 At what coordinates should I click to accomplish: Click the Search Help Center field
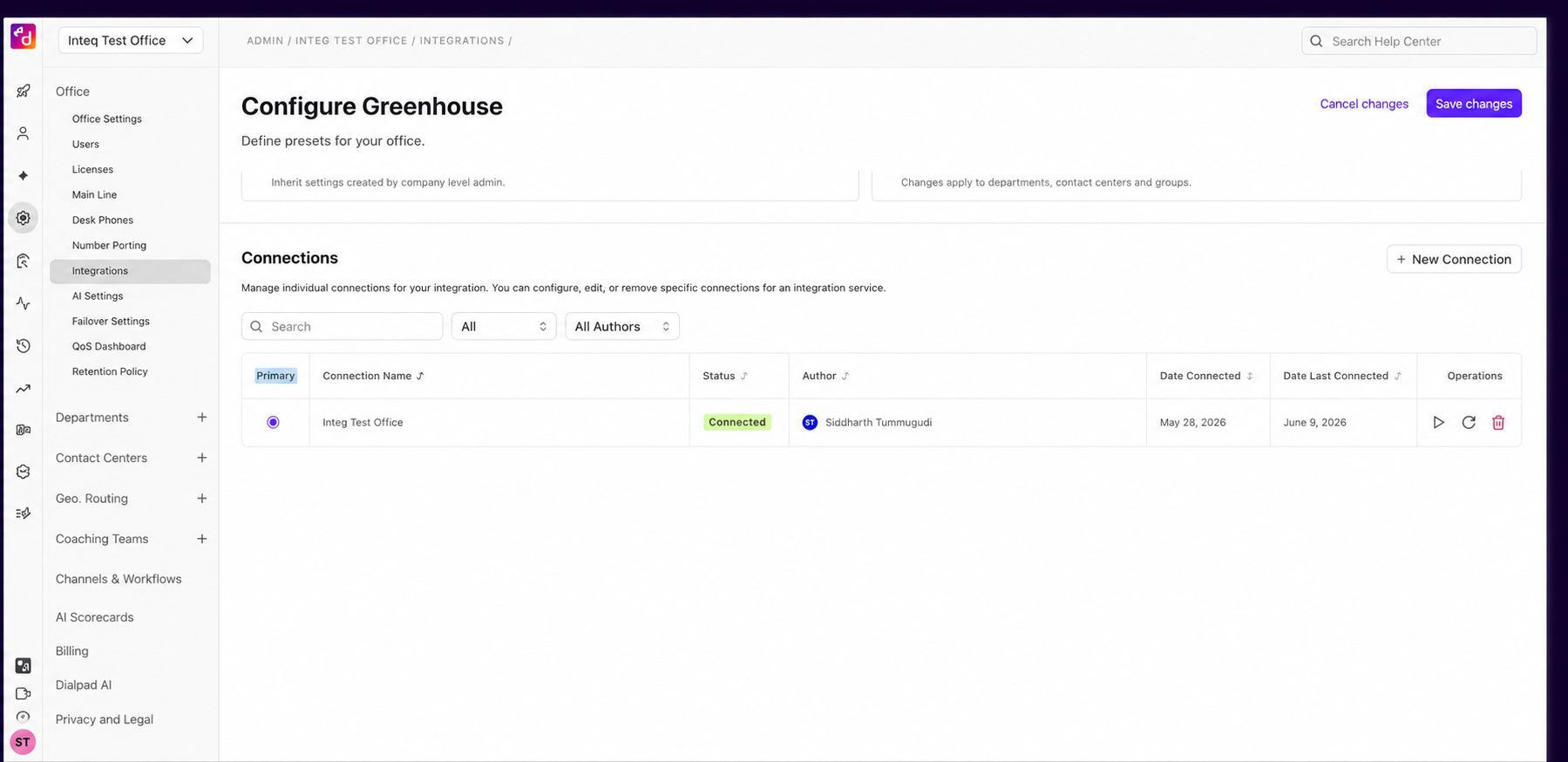tap(1419, 41)
